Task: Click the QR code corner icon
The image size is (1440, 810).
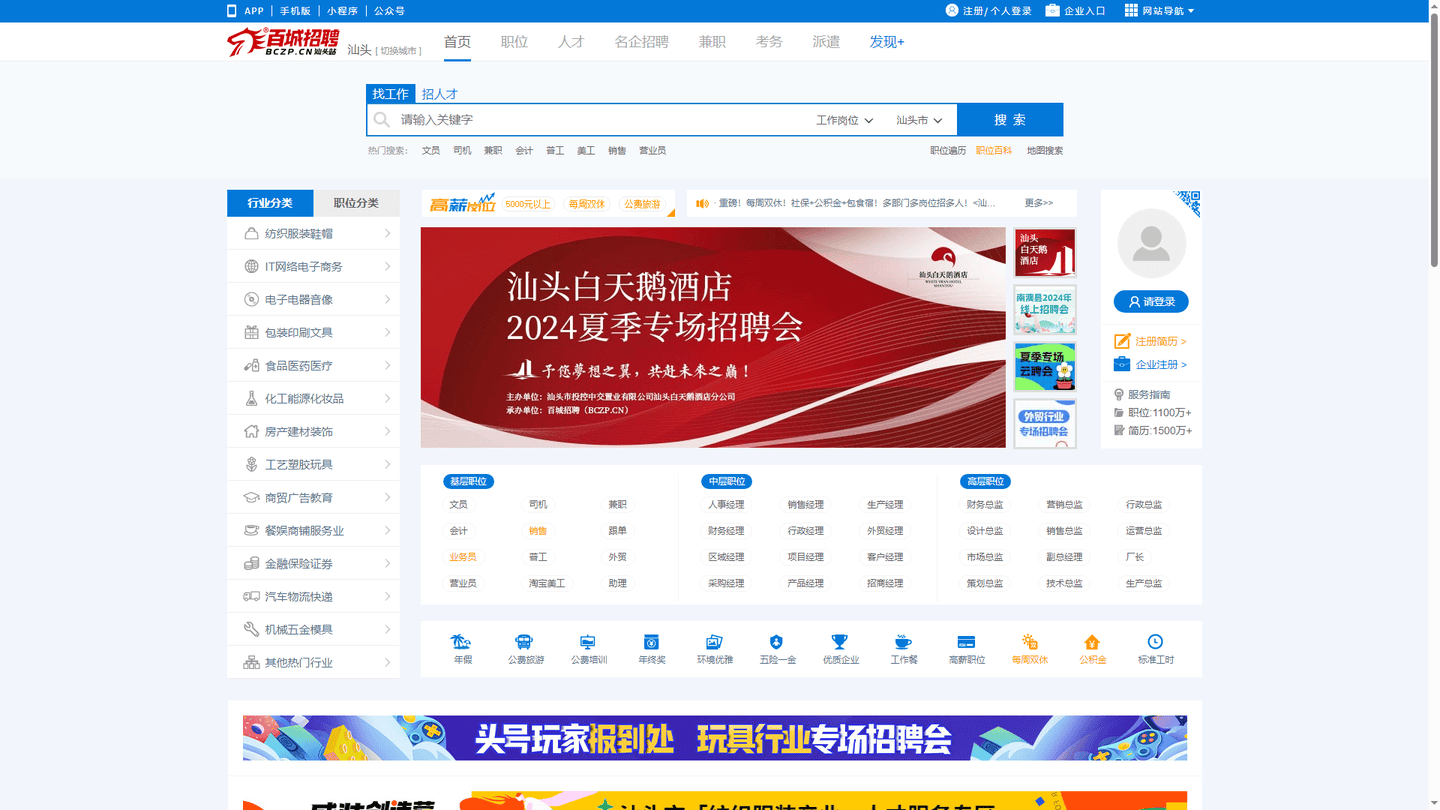Action: click(1187, 203)
